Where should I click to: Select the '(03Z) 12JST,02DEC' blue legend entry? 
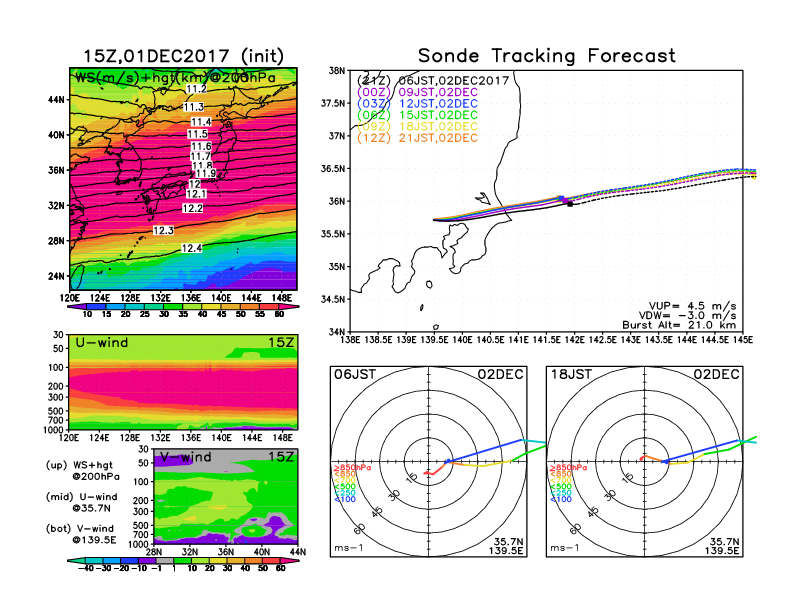(417, 104)
